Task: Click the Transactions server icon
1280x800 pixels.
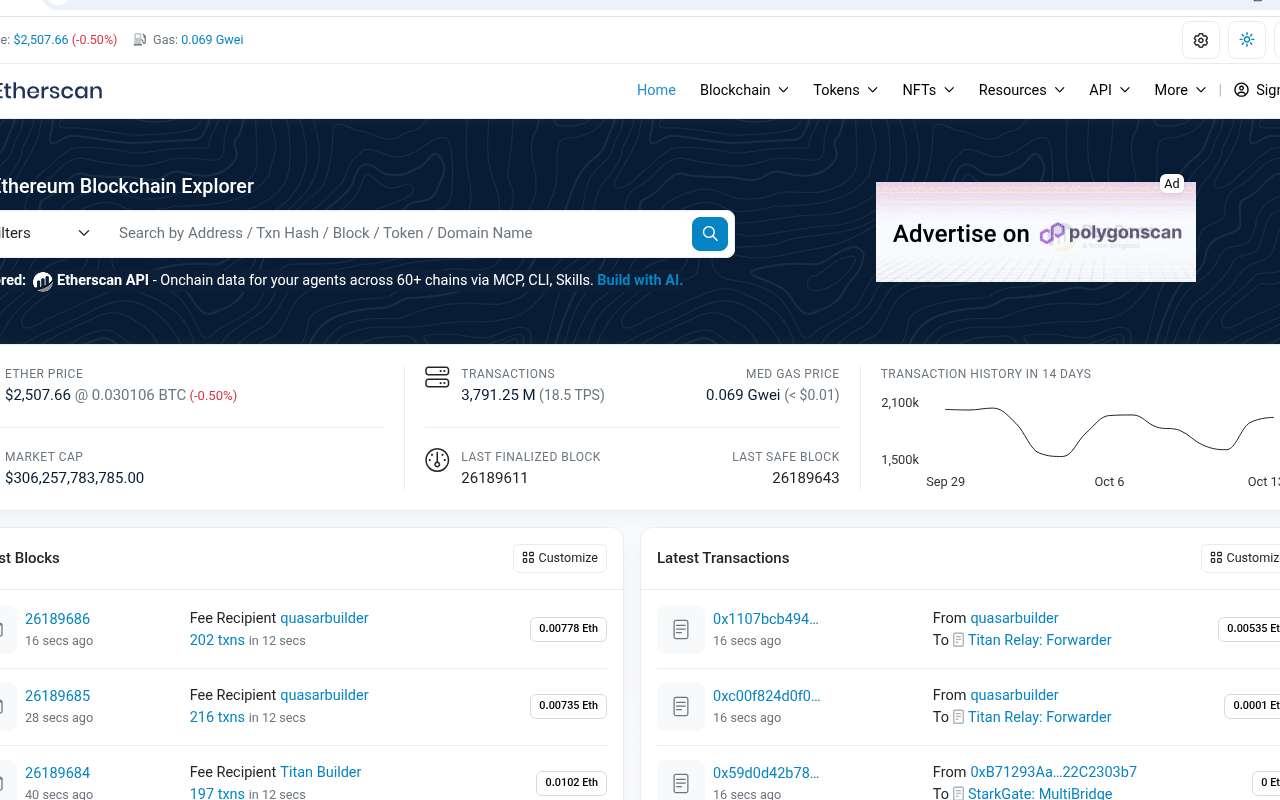Action: pyautogui.click(x=437, y=377)
